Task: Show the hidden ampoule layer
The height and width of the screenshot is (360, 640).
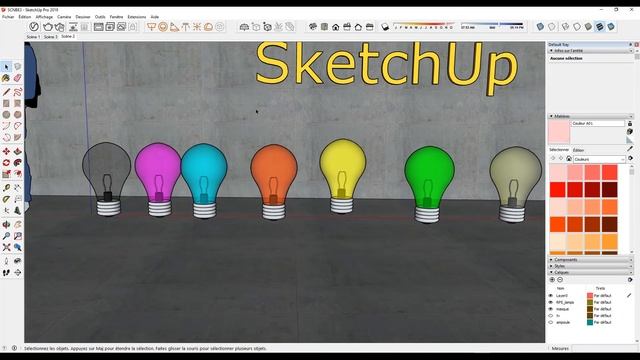Action: point(551,322)
